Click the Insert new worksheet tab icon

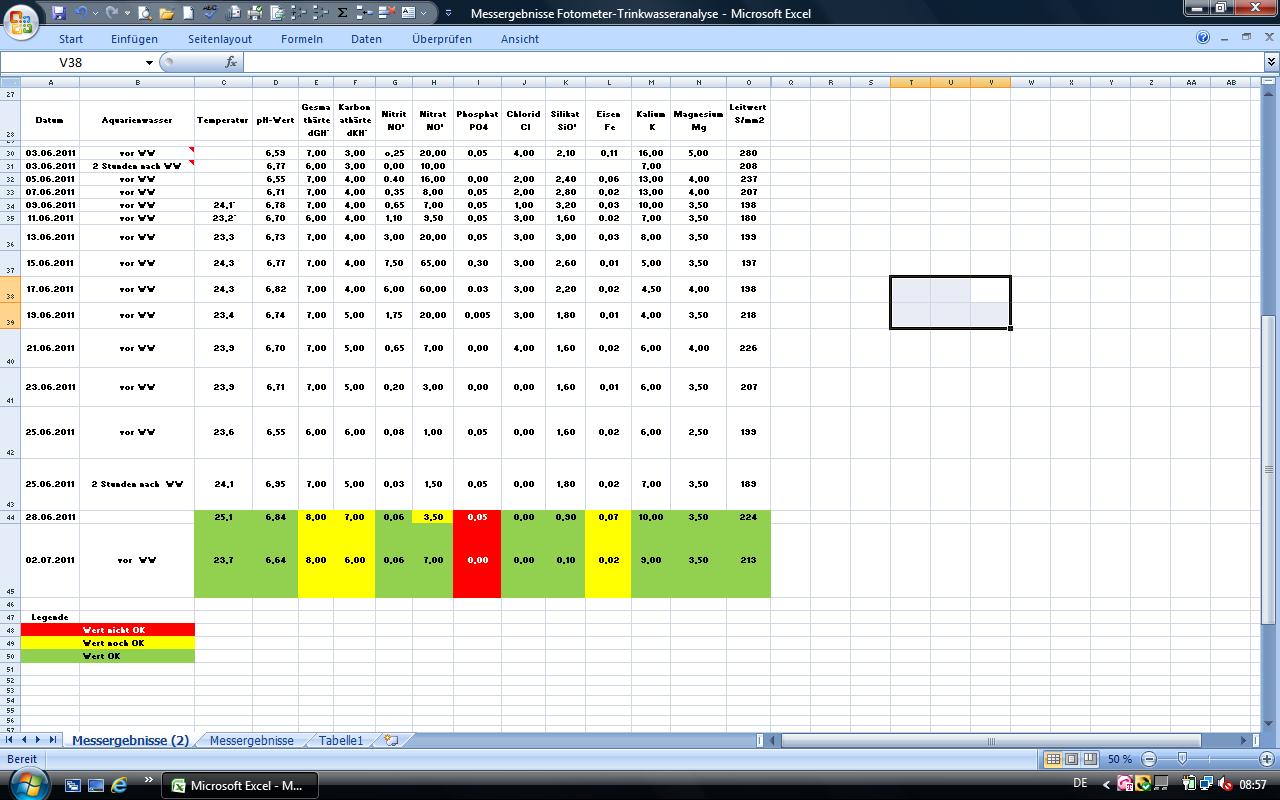pyautogui.click(x=391, y=740)
